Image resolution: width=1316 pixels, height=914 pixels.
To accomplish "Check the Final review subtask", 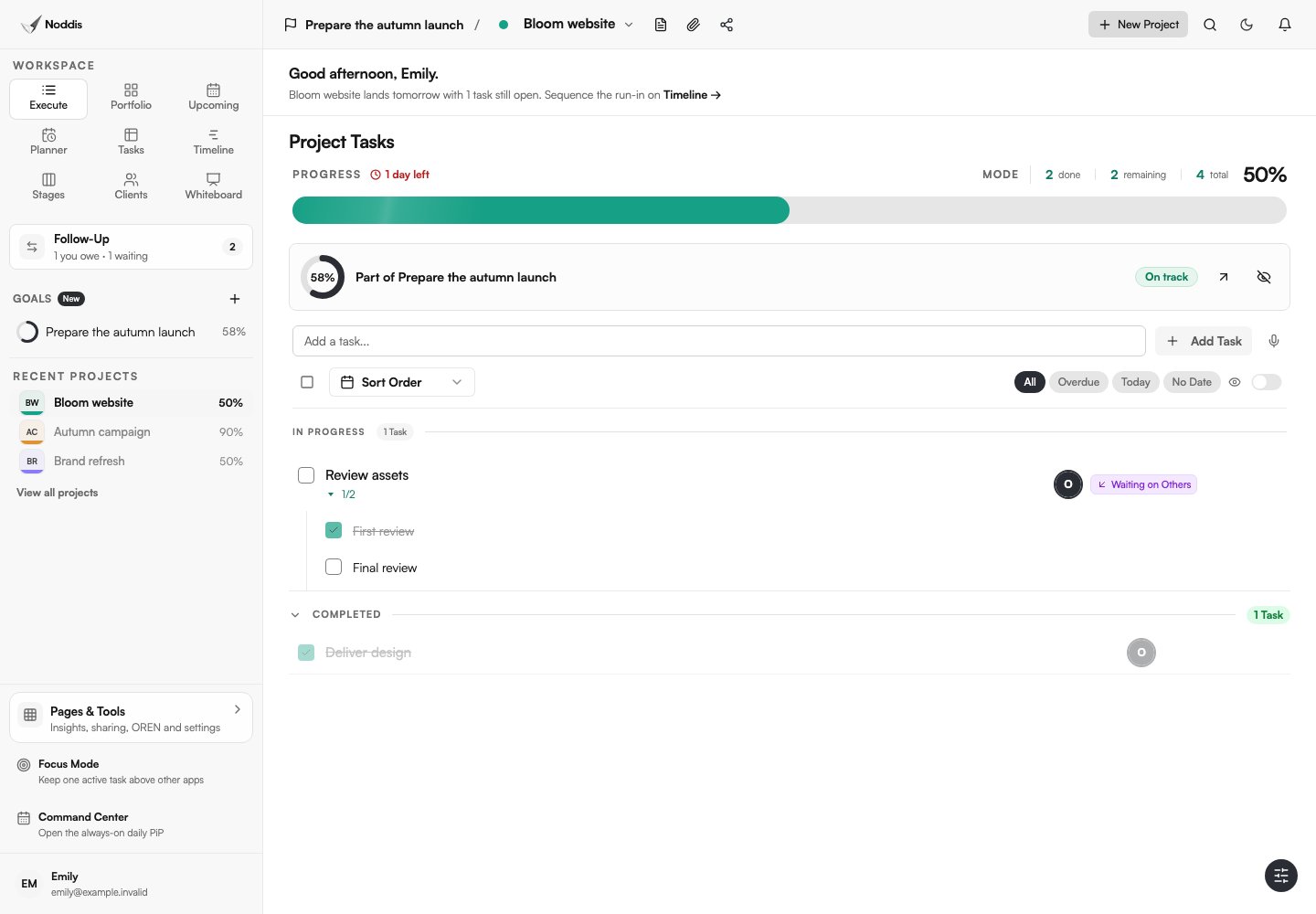I will coord(334,567).
